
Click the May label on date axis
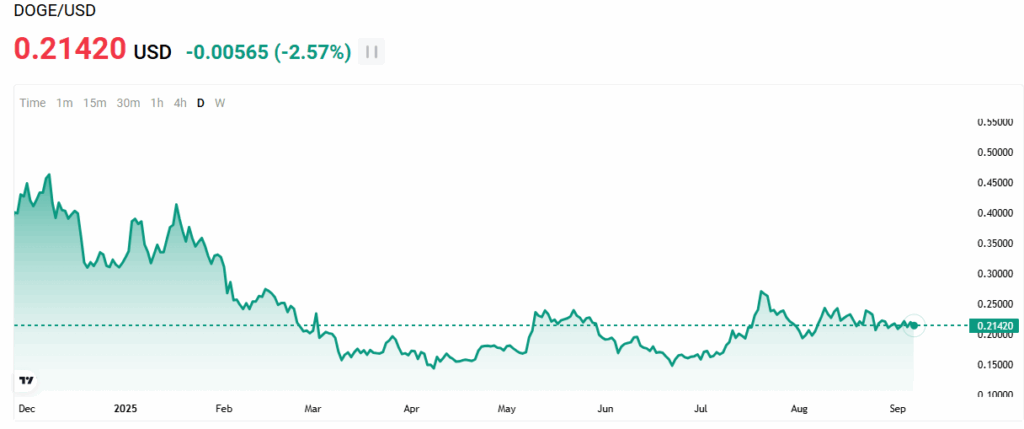pyautogui.click(x=506, y=409)
